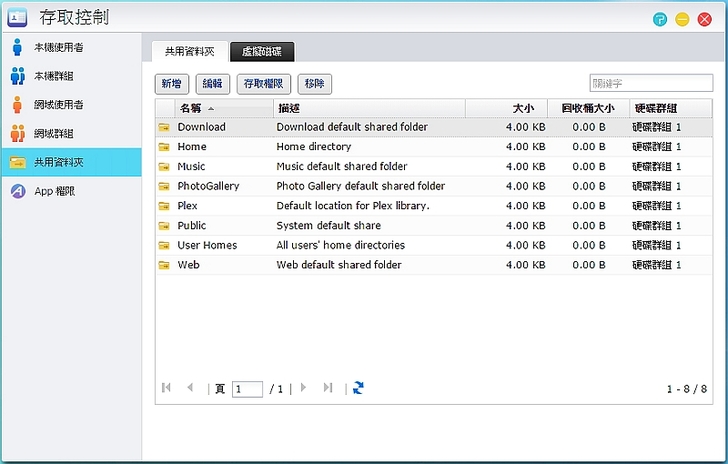Click the Download folder icon
728x464 pixels.
pos(164,127)
